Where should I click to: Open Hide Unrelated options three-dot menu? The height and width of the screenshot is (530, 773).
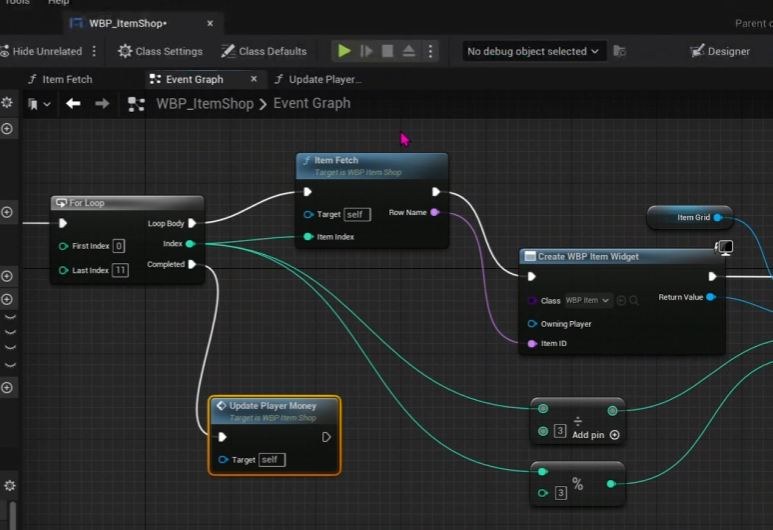click(x=94, y=51)
